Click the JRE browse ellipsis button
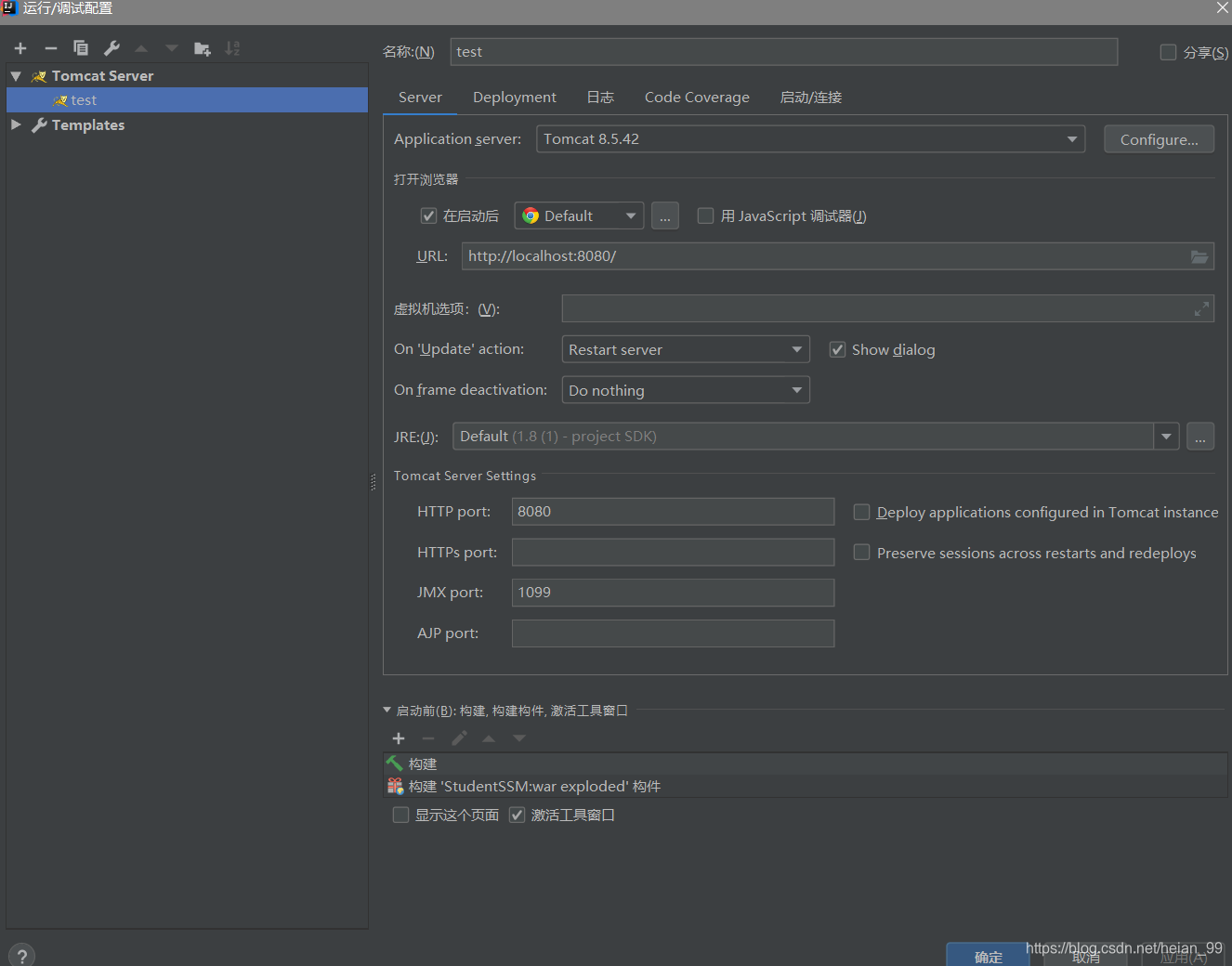This screenshot has height=966, width=1232. [x=1200, y=437]
